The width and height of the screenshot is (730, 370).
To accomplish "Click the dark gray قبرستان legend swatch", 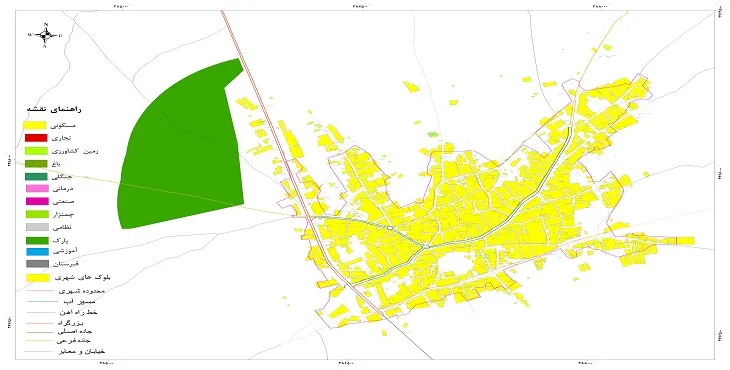I will click(37, 264).
